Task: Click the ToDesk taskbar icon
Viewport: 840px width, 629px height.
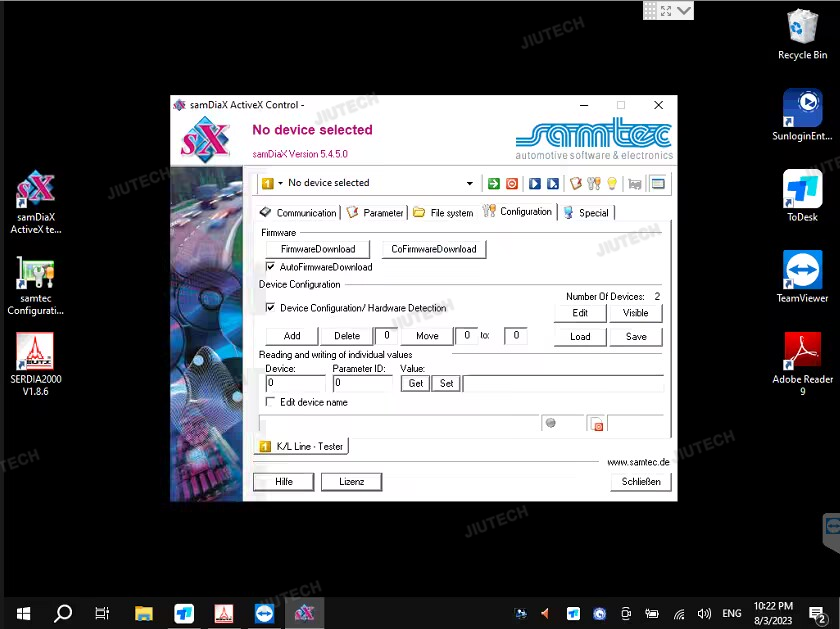Action: [x=184, y=613]
